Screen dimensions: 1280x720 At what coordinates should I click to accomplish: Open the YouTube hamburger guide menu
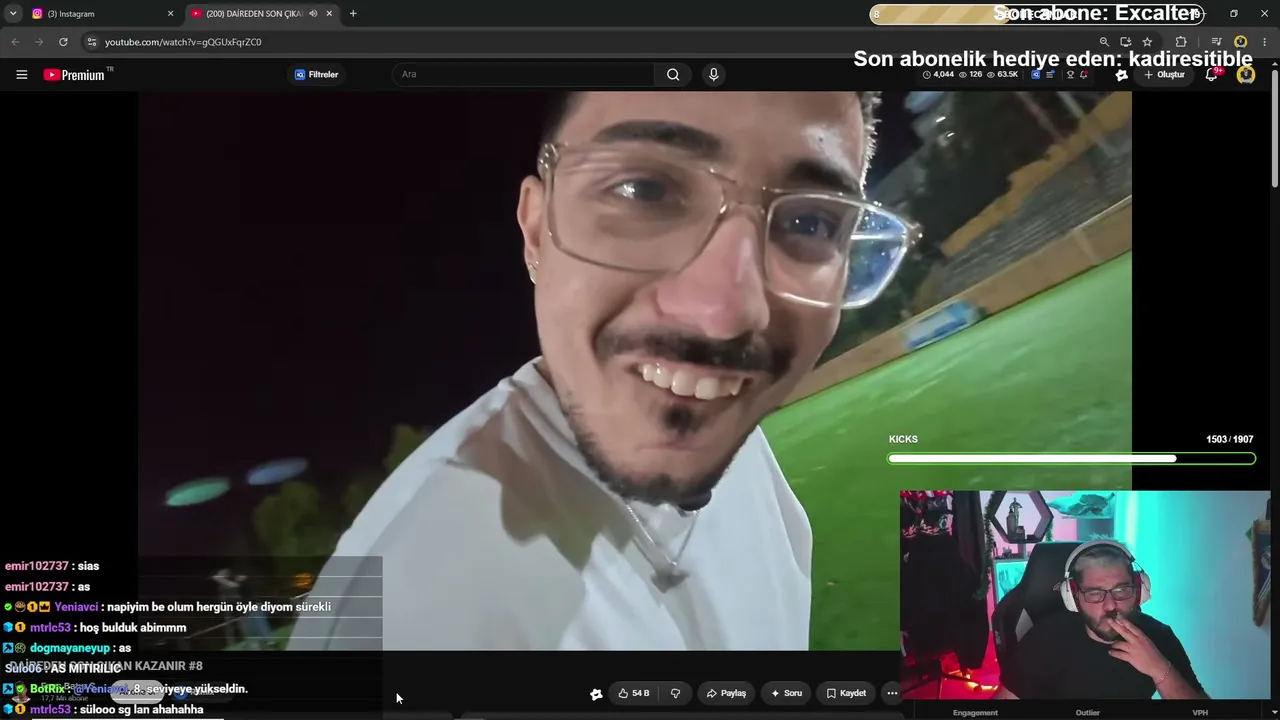point(21,75)
